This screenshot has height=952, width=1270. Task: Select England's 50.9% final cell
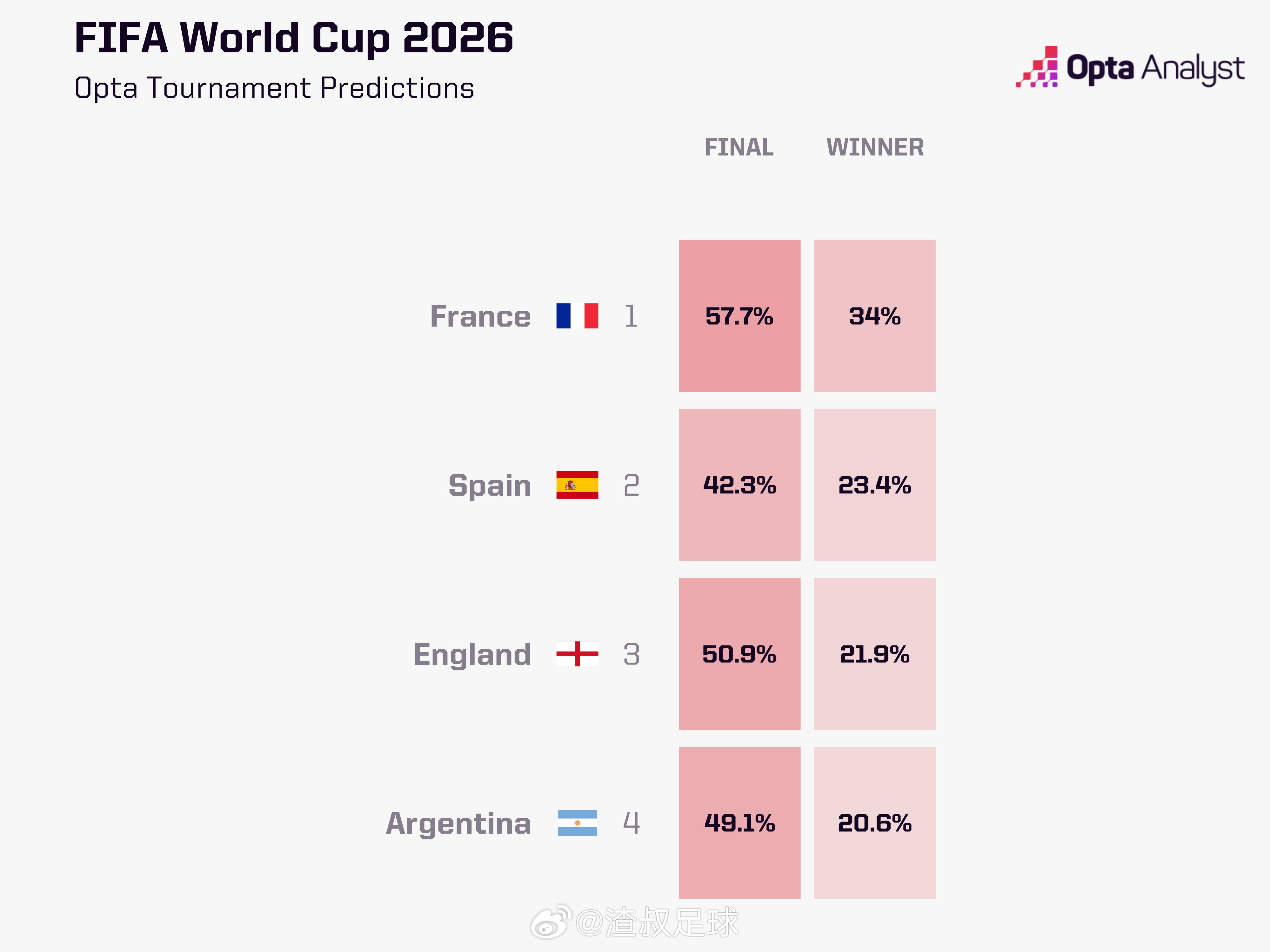[739, 654]
